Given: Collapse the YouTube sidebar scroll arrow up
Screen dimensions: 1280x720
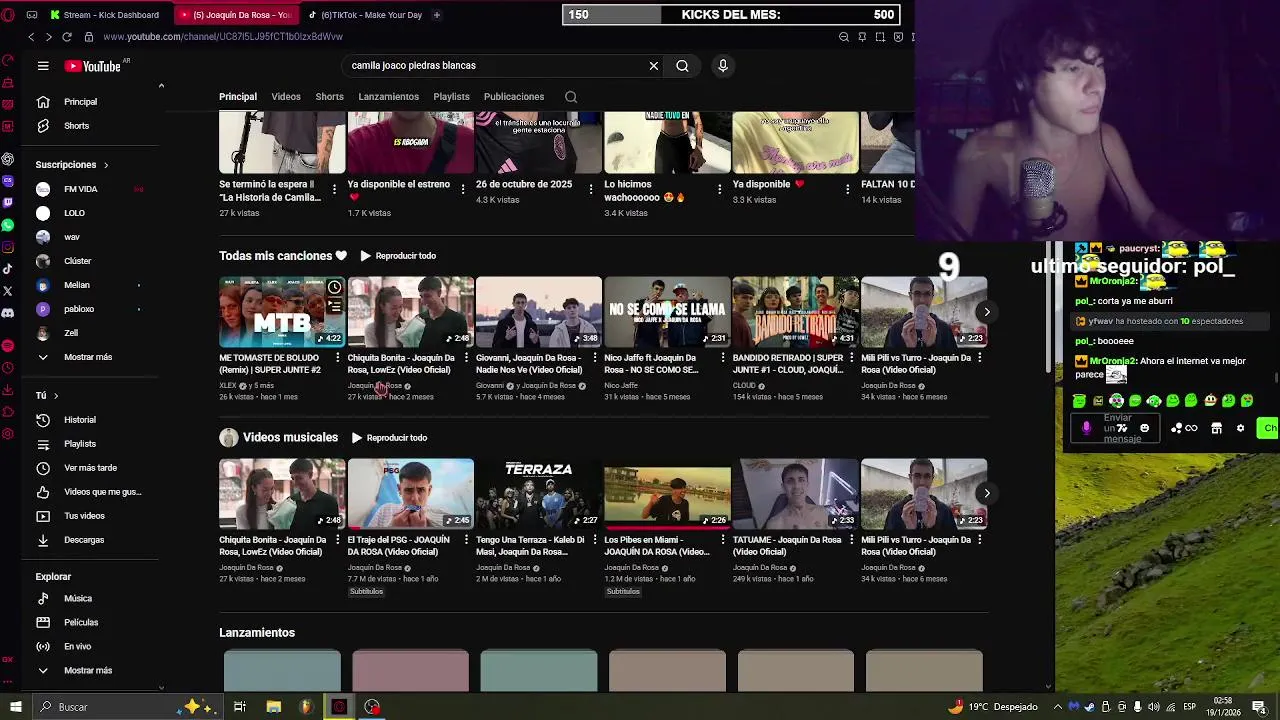Looking at the screenshot, I should (161, 86).
